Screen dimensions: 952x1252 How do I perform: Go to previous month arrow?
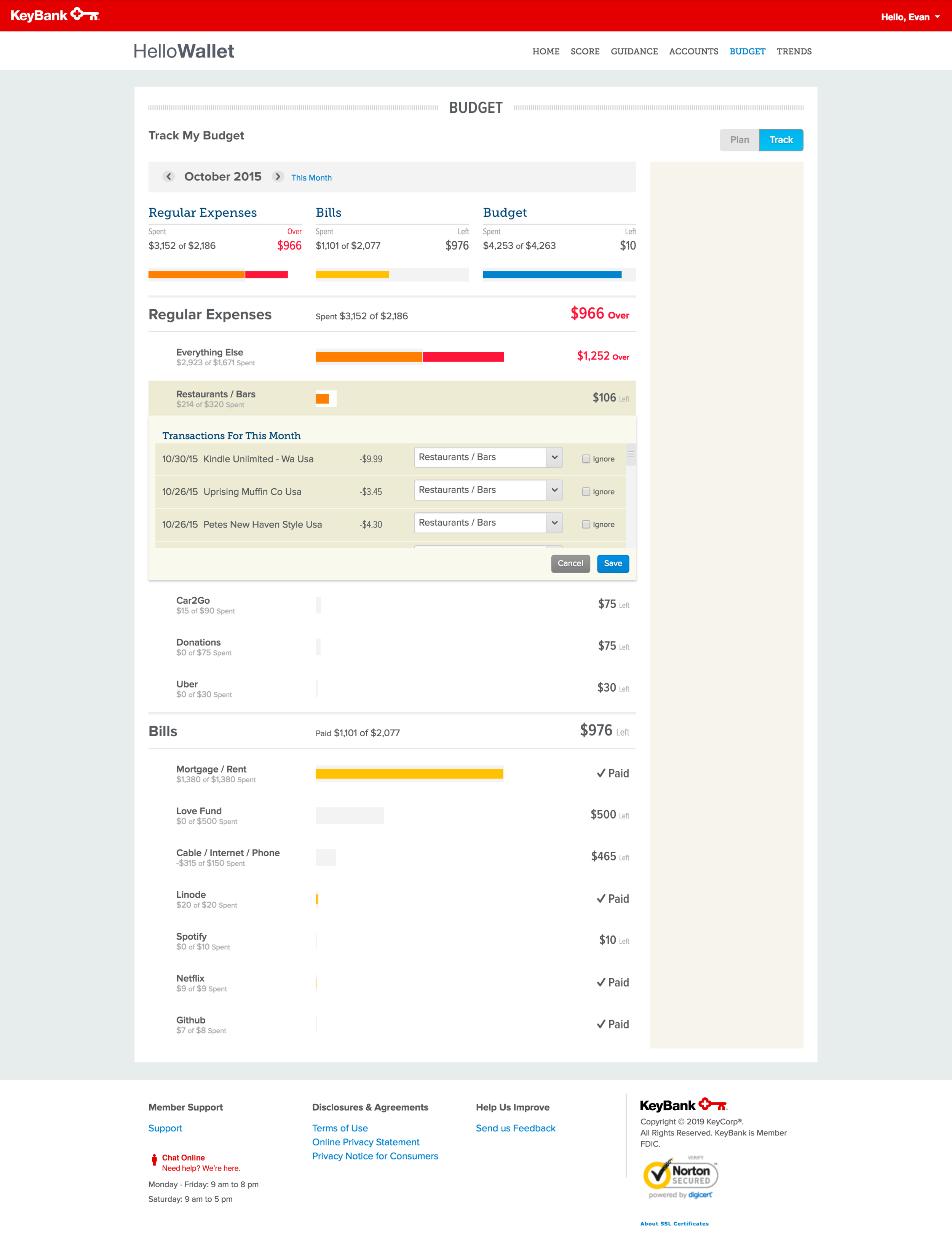click(168, 176)
